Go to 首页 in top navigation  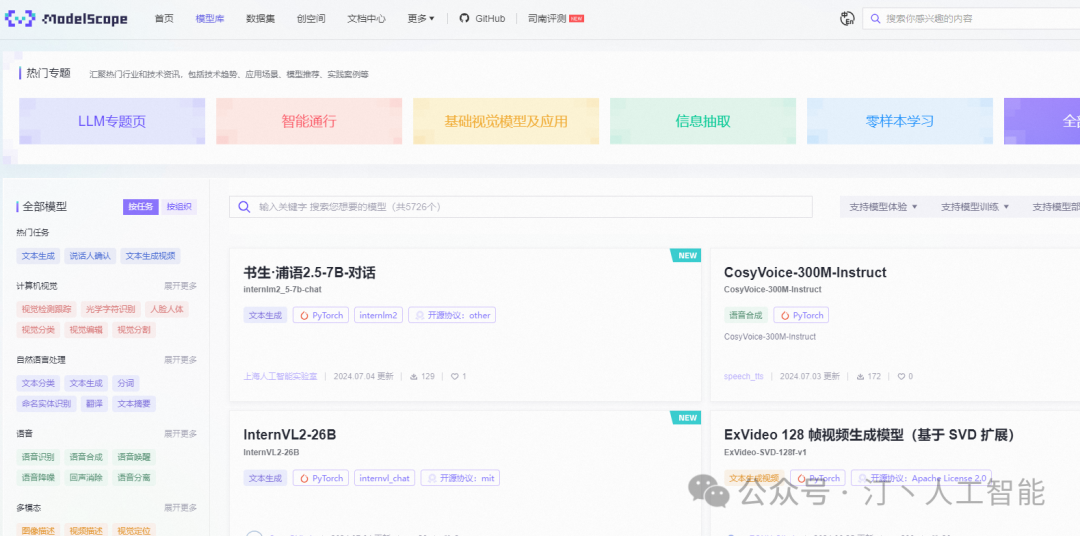tap(164, 19)
